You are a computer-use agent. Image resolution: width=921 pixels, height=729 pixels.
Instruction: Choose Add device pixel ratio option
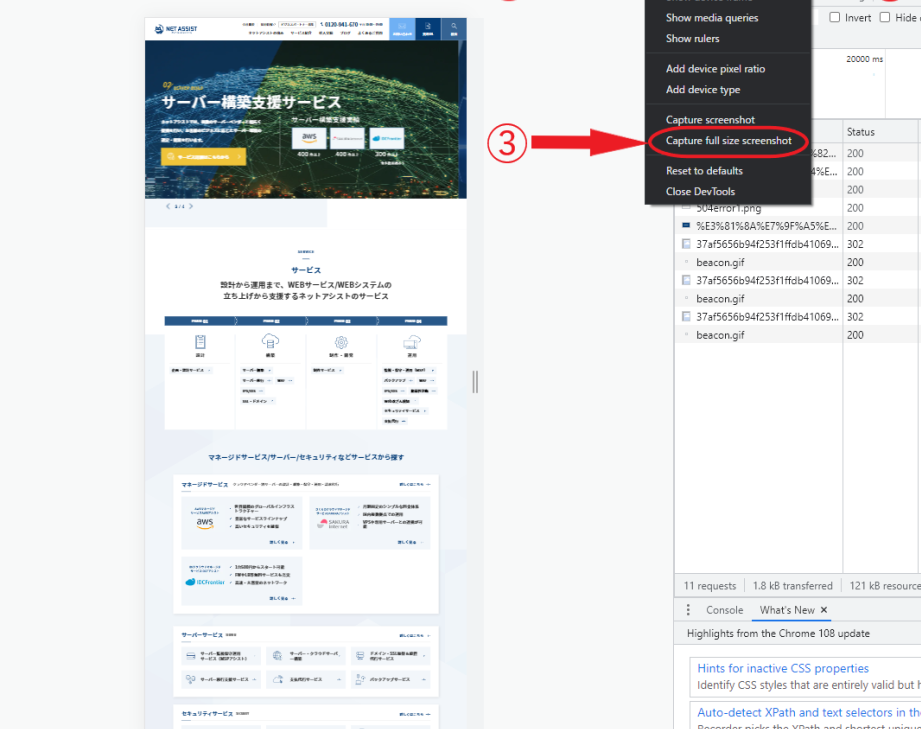click(x=715, y=69)
